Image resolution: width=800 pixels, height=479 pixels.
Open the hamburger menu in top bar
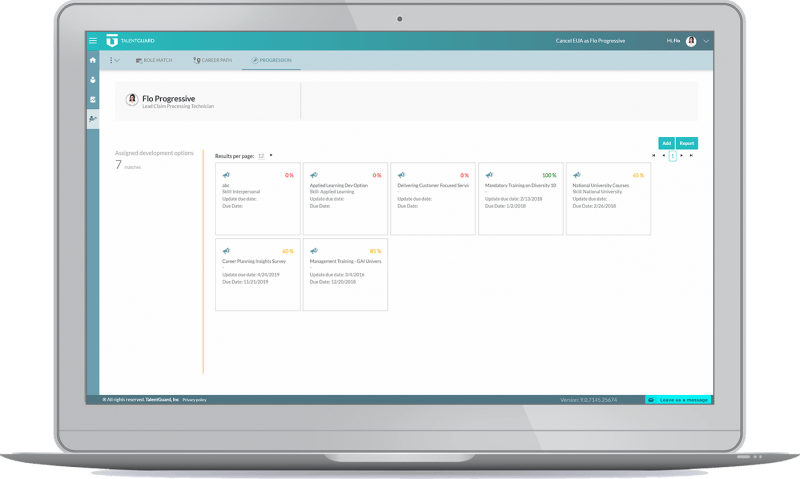[x=93, y=41]
